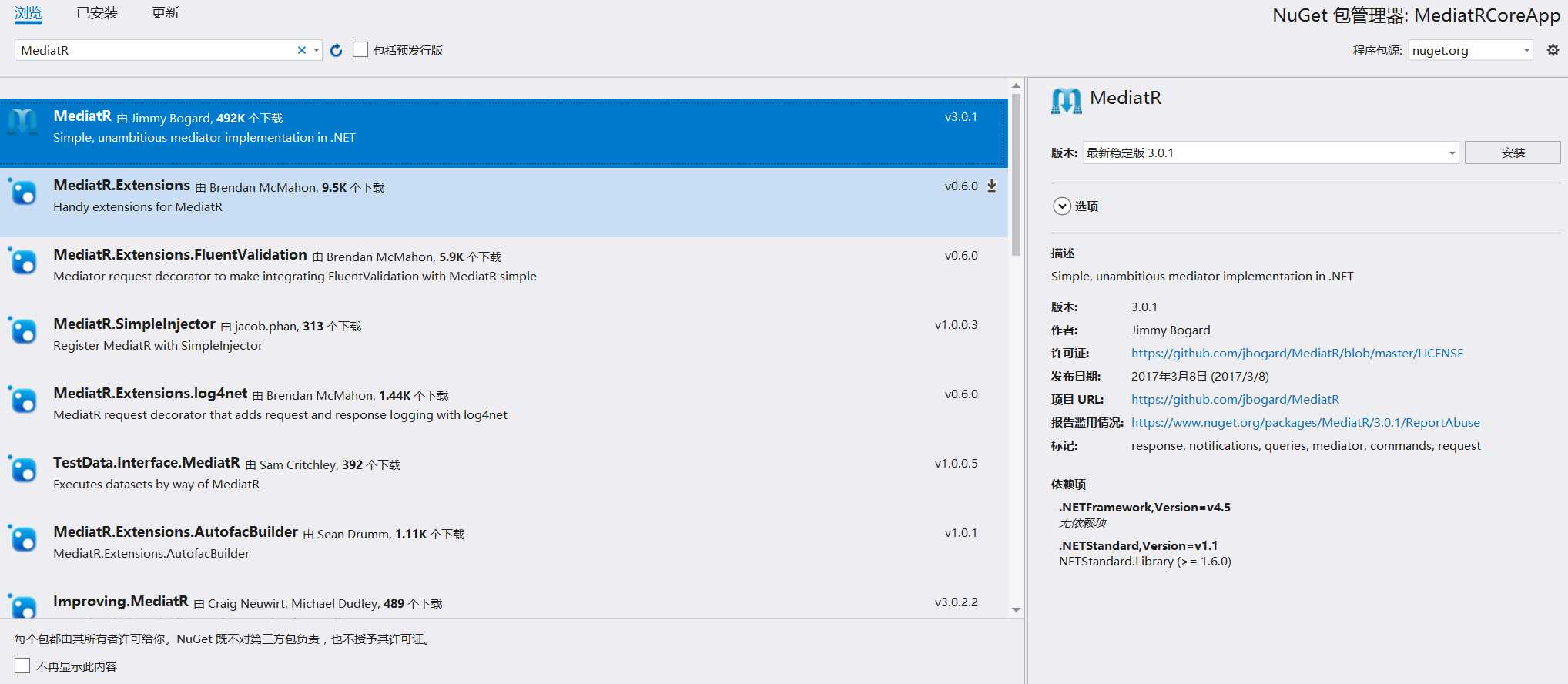This screenshot has height=684, width=1568.
Task: Click 'Register MediatR with SimpleInjector' description
Action: (x=158, y=346)
